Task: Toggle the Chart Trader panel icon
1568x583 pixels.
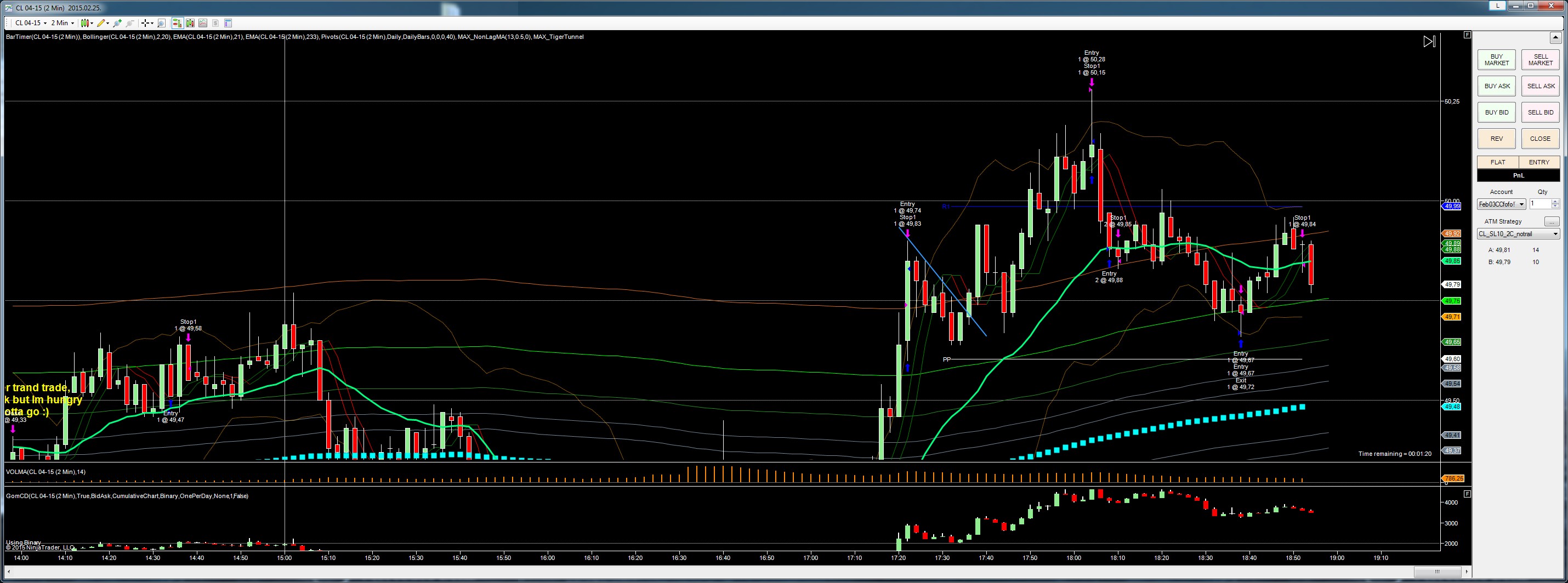Action: tap(177, 23)
